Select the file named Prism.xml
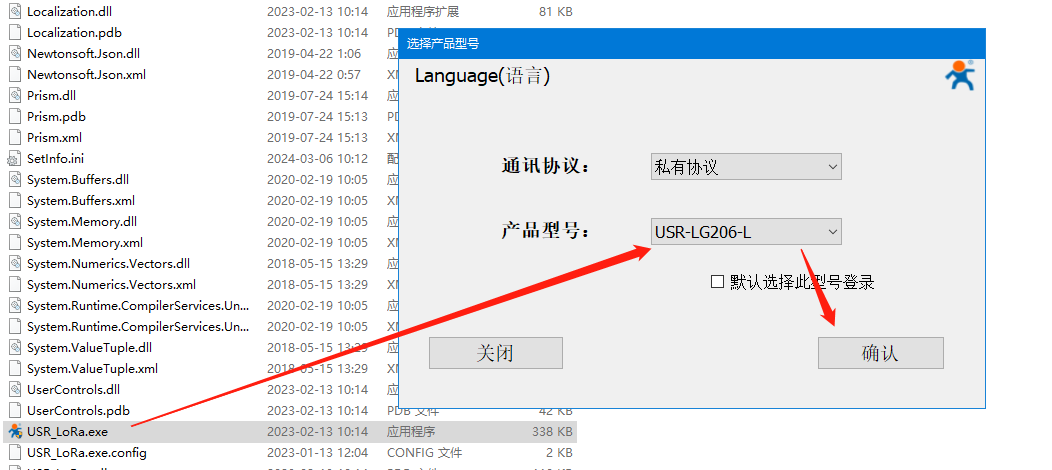Viewport: 1052px width, 470px height. (54, 137)
